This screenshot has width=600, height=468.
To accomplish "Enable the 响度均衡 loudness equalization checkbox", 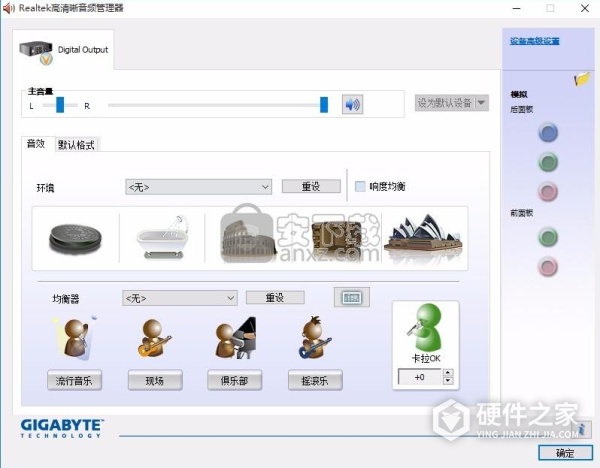I will tap(360, 187).
